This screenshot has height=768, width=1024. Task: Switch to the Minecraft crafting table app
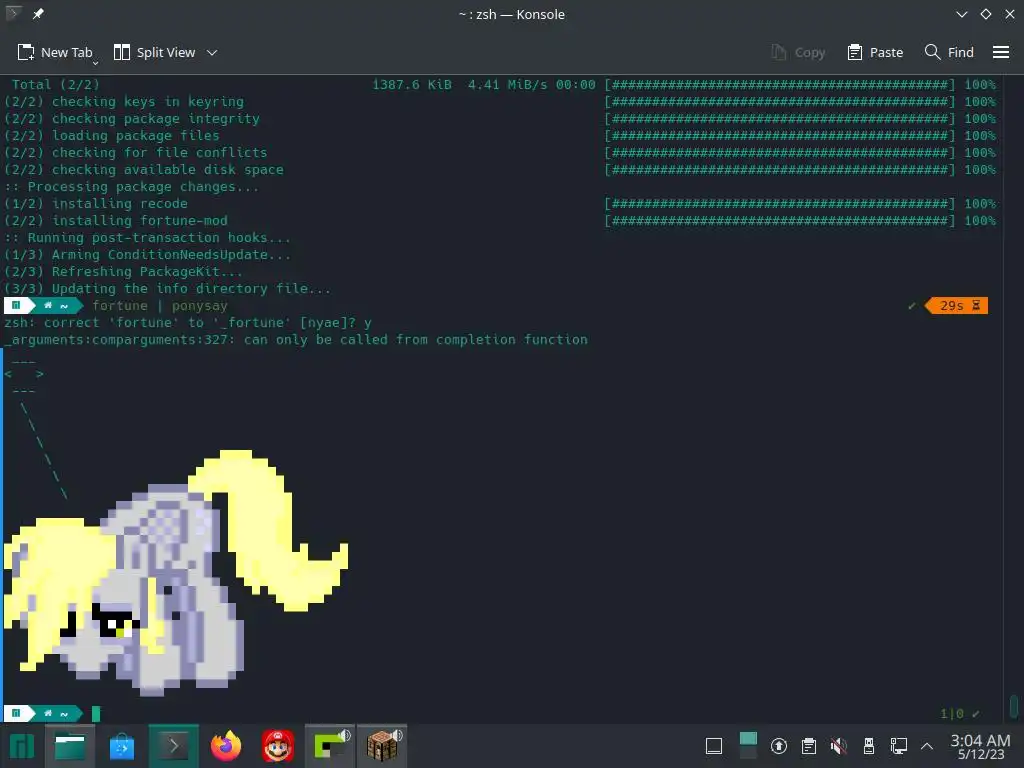click(x=382, y=746)
